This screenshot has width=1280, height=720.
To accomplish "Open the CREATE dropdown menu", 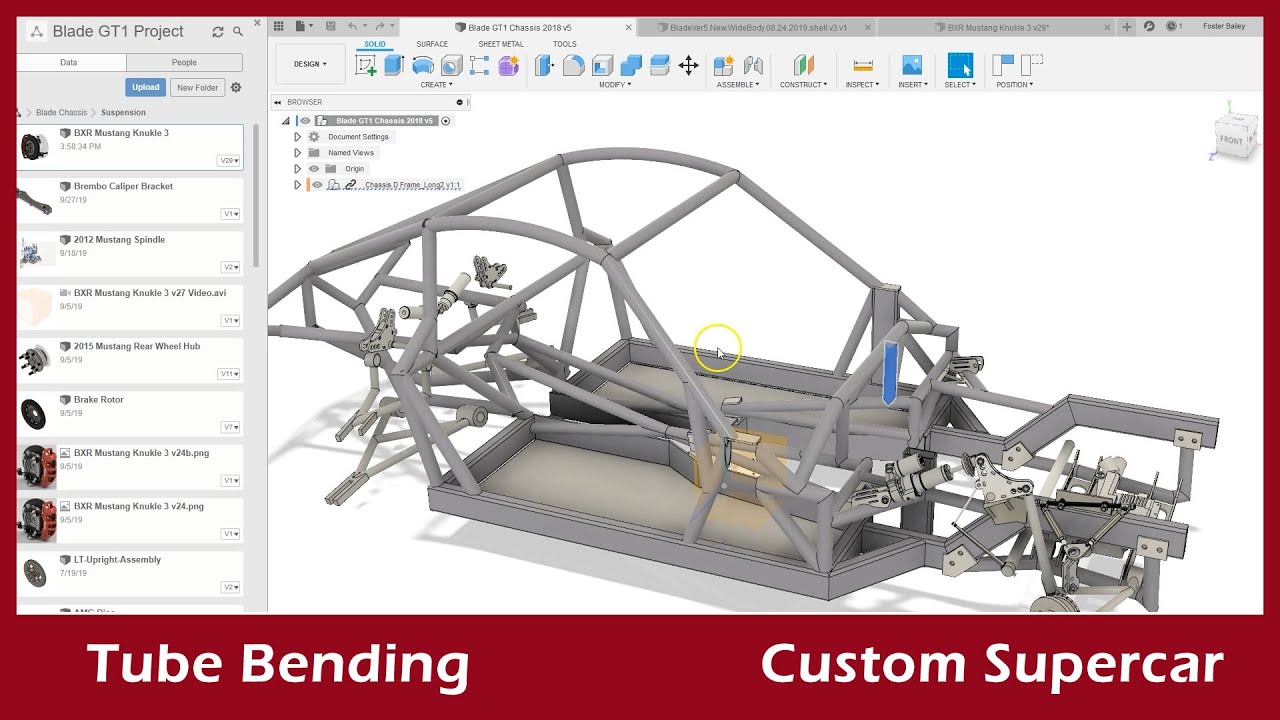I will [436, 85].
